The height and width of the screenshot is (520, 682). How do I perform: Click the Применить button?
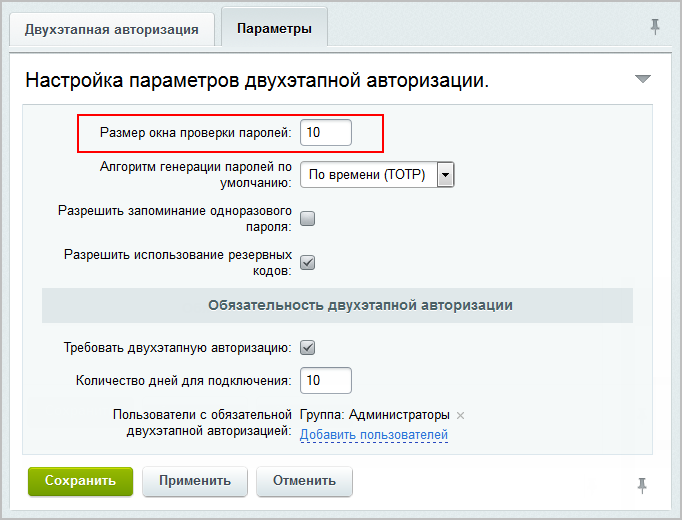[x=194, y=481]
